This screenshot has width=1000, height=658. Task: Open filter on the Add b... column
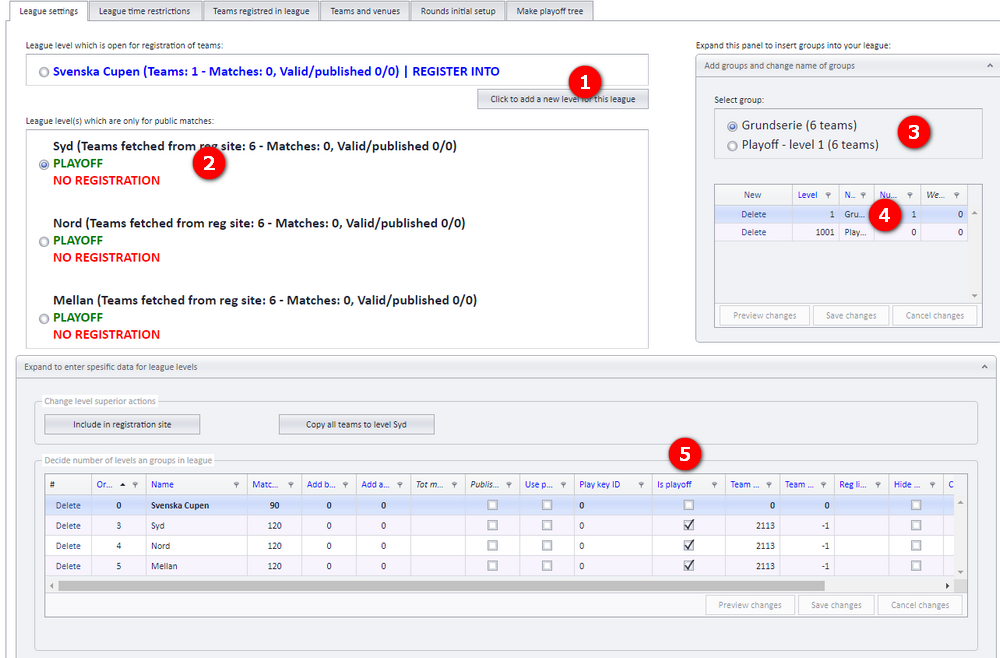point(345,485)
